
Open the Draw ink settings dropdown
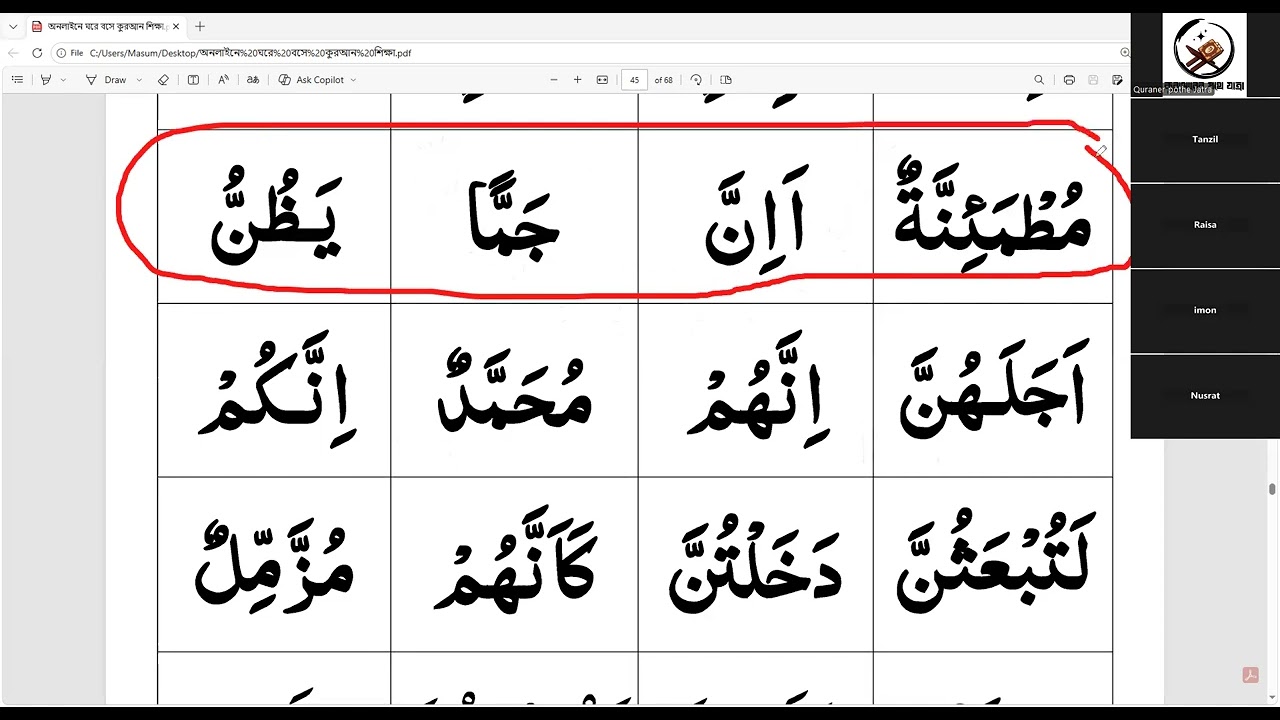point(139,80)
